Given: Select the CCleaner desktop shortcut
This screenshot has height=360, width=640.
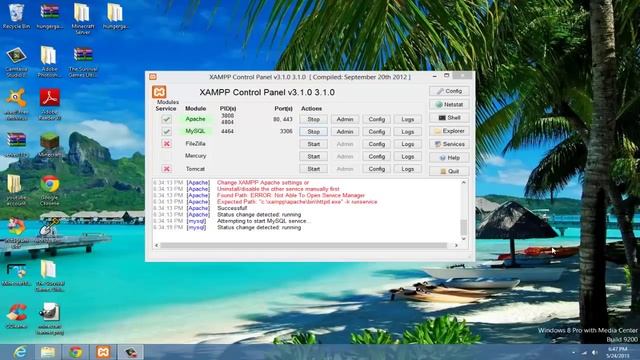Looking at the screenshot, I should [x=16, y=316].
